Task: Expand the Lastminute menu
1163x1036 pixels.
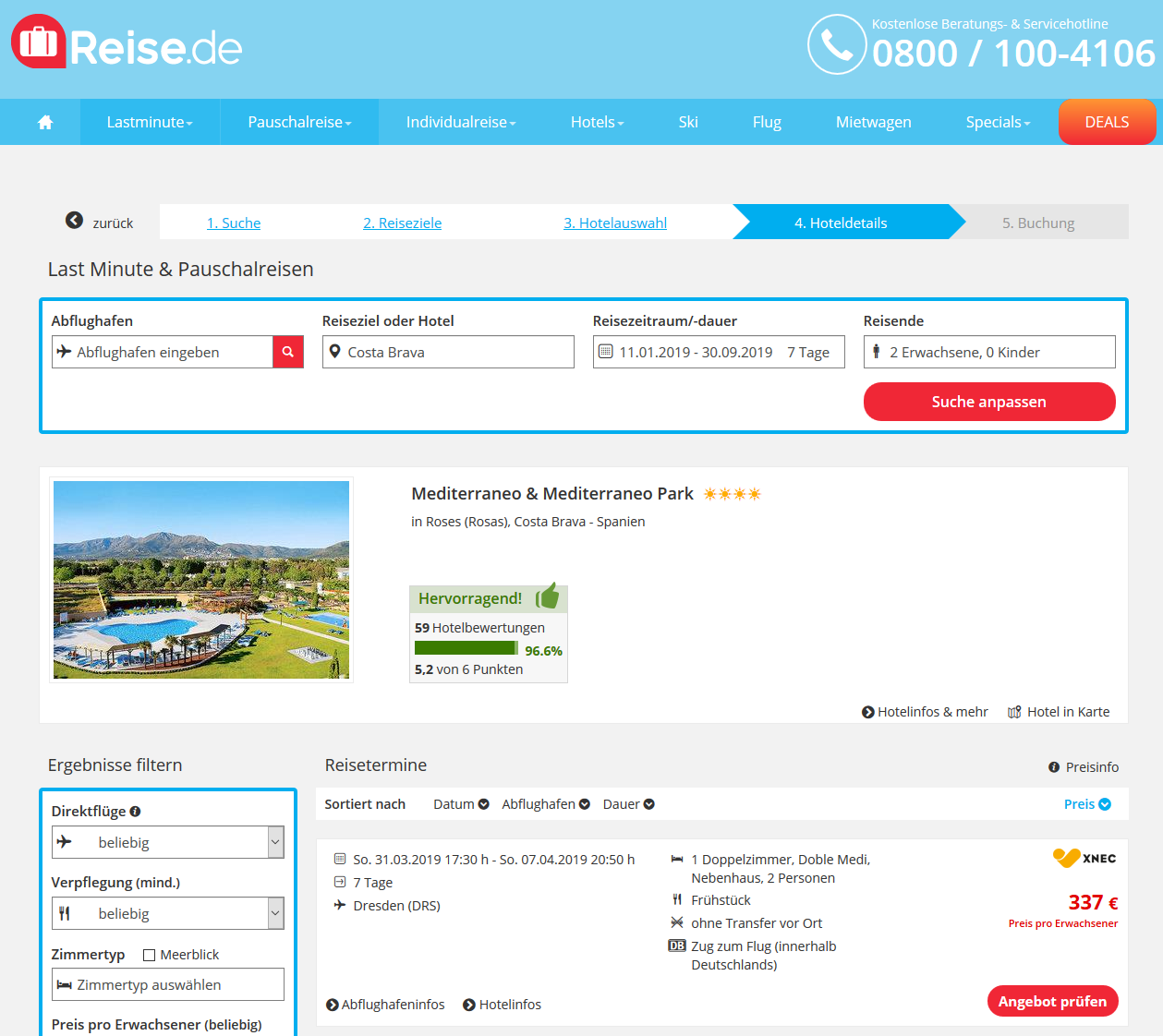Action: 150,122
